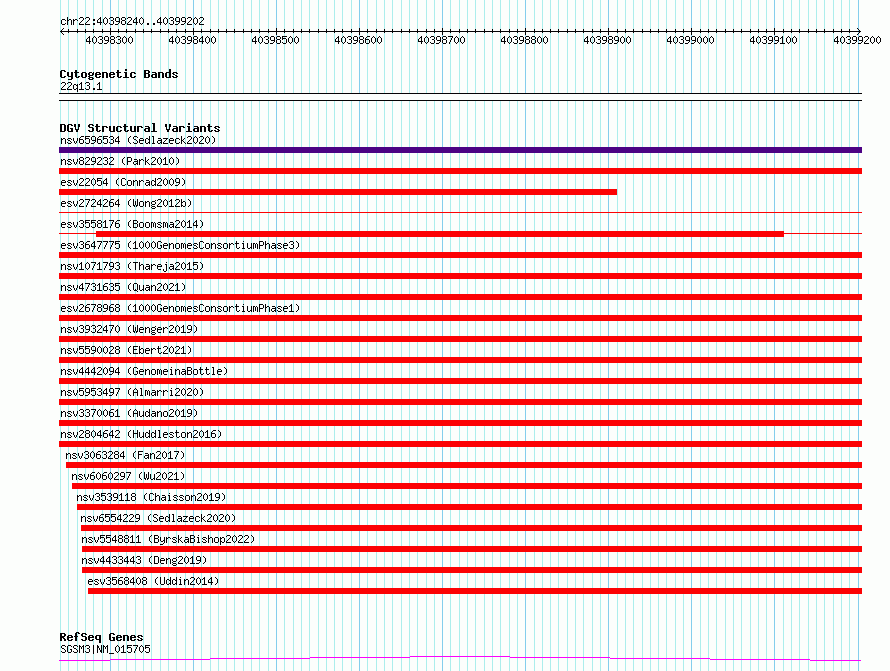Click ruler position 40398400
This screenshot has width=890, height=671.
[192, 40]
